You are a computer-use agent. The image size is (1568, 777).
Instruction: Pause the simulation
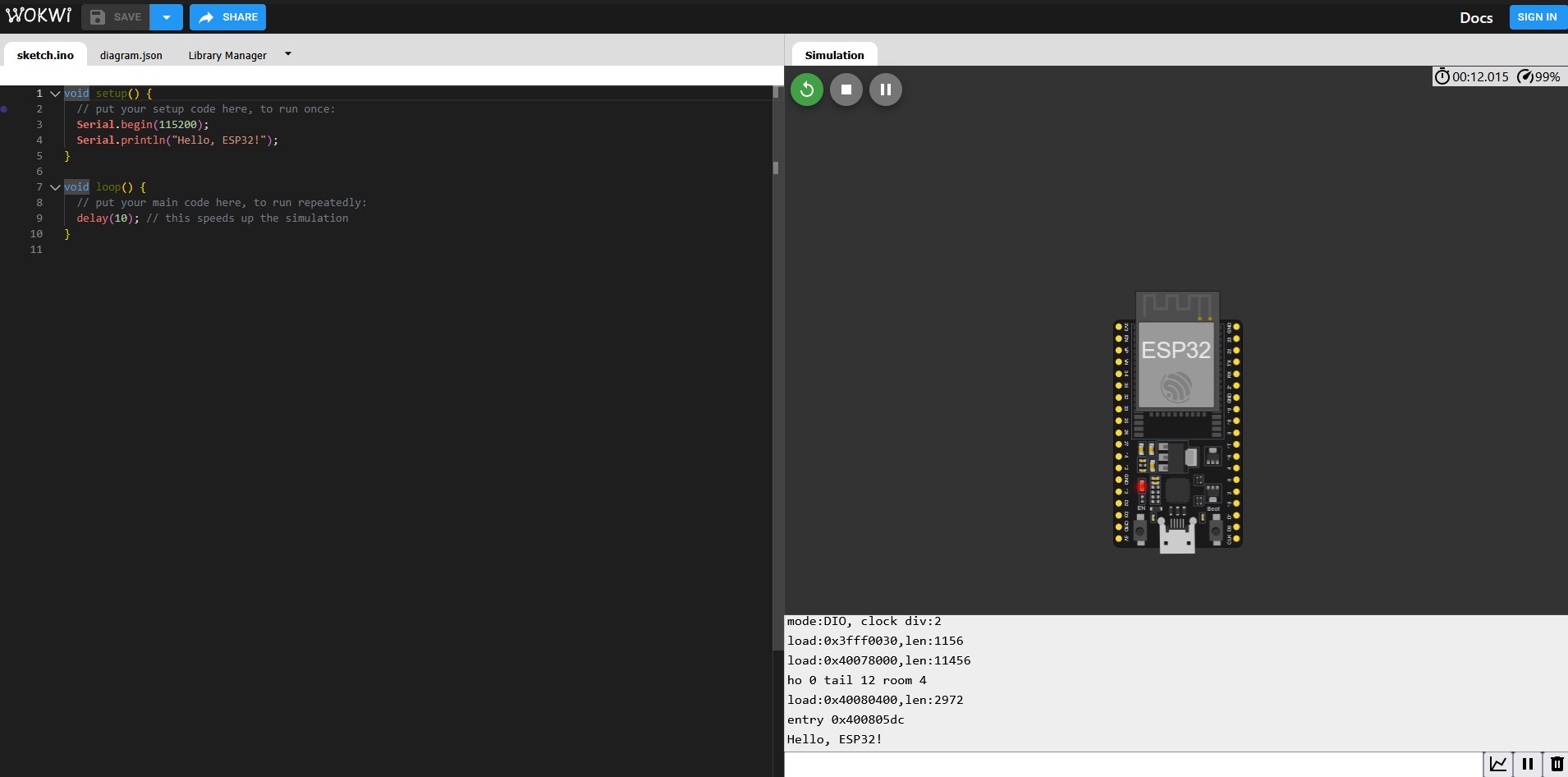886,90
